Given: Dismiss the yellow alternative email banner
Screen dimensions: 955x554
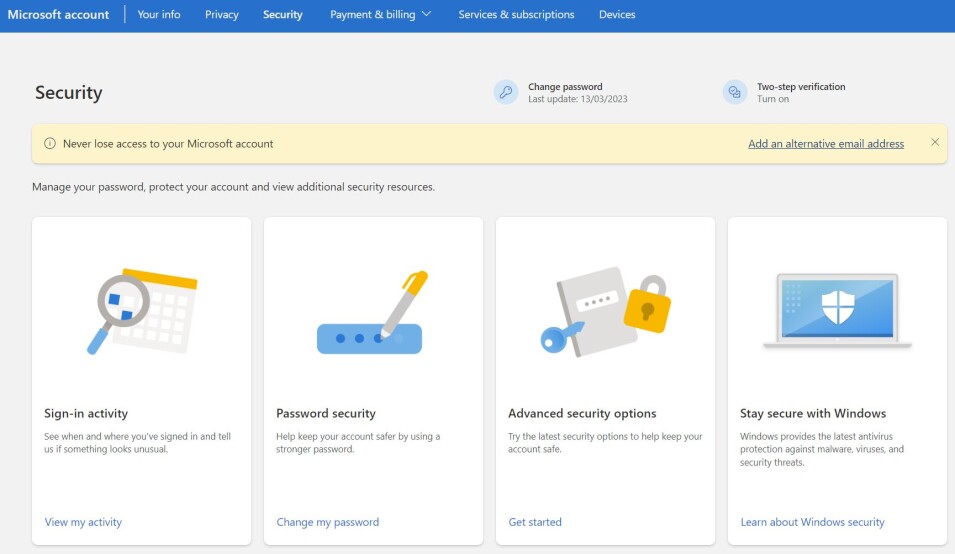Looking at the screenshot, I should click(935, 142).
